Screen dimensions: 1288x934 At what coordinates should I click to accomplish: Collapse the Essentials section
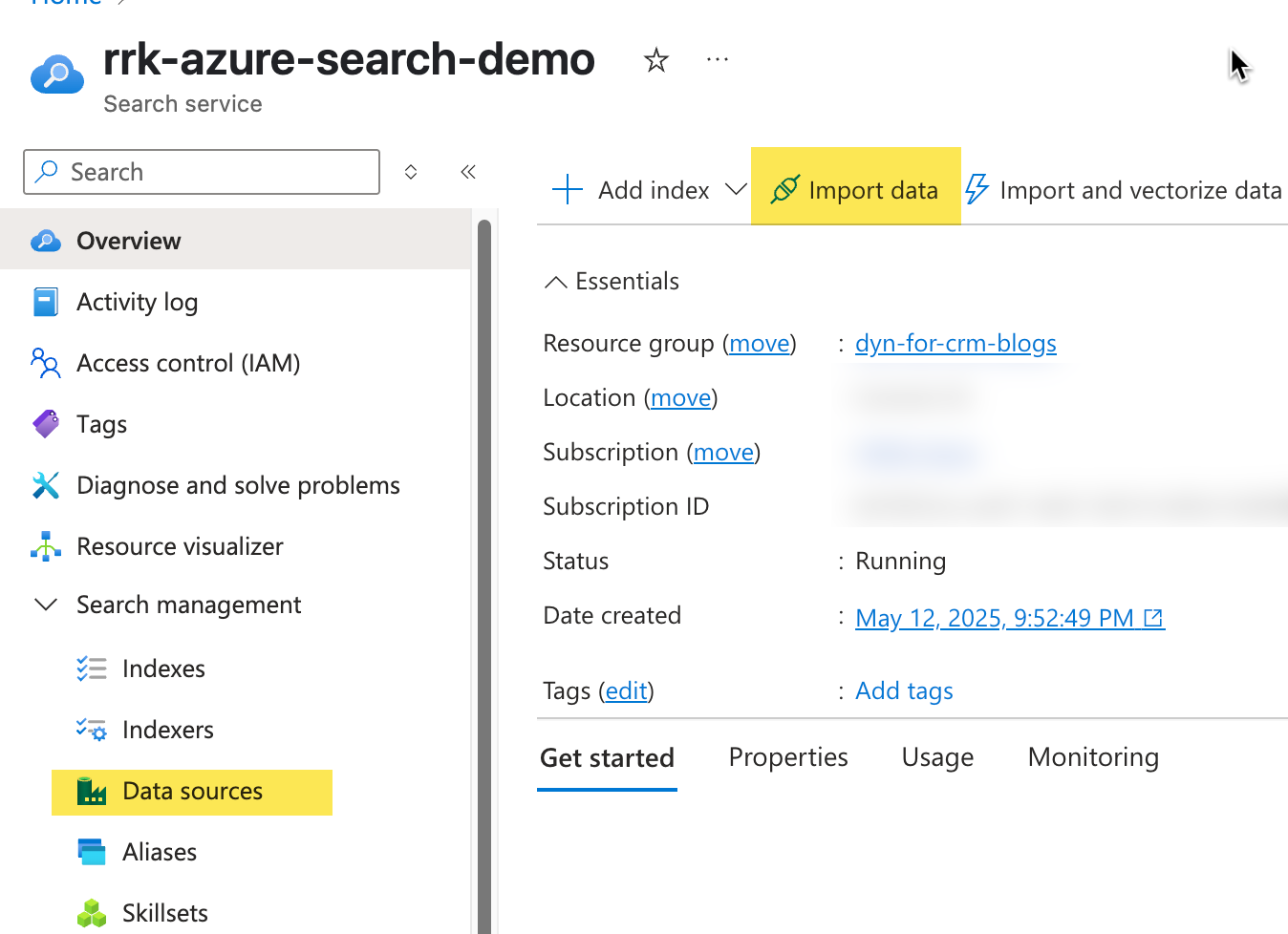pyautogui.click(x=555, y=282)
